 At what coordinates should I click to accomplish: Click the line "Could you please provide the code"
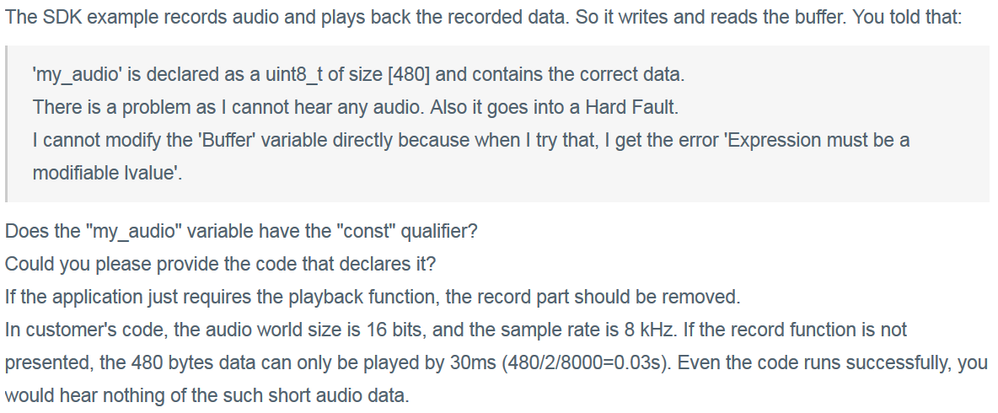220,264
